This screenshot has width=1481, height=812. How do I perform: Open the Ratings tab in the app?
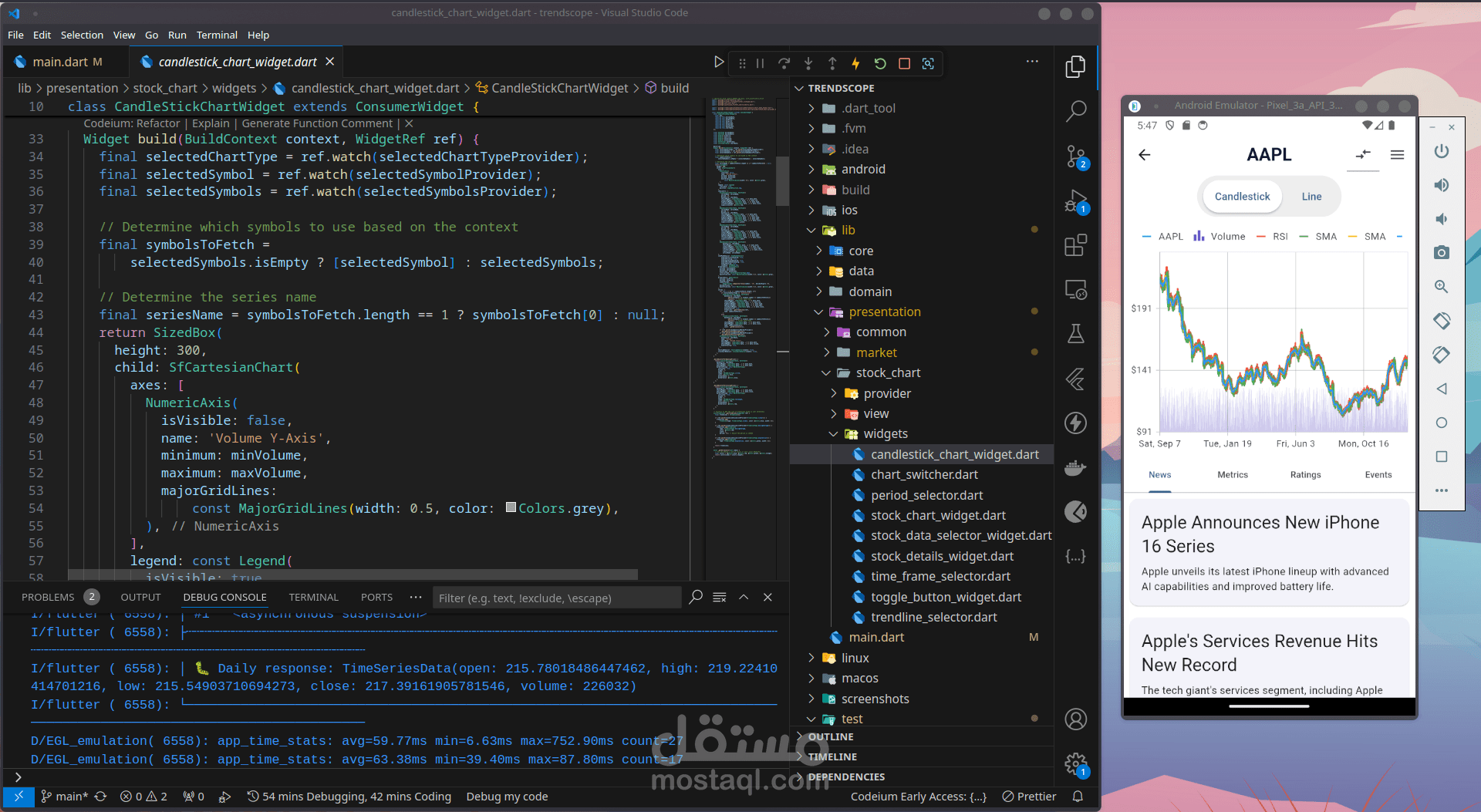(x=1305, y=475)
